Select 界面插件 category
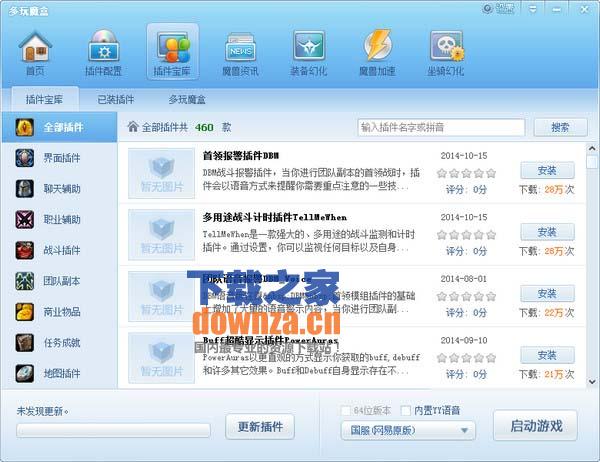The image size is (600, 462). [x=59, y=158]
